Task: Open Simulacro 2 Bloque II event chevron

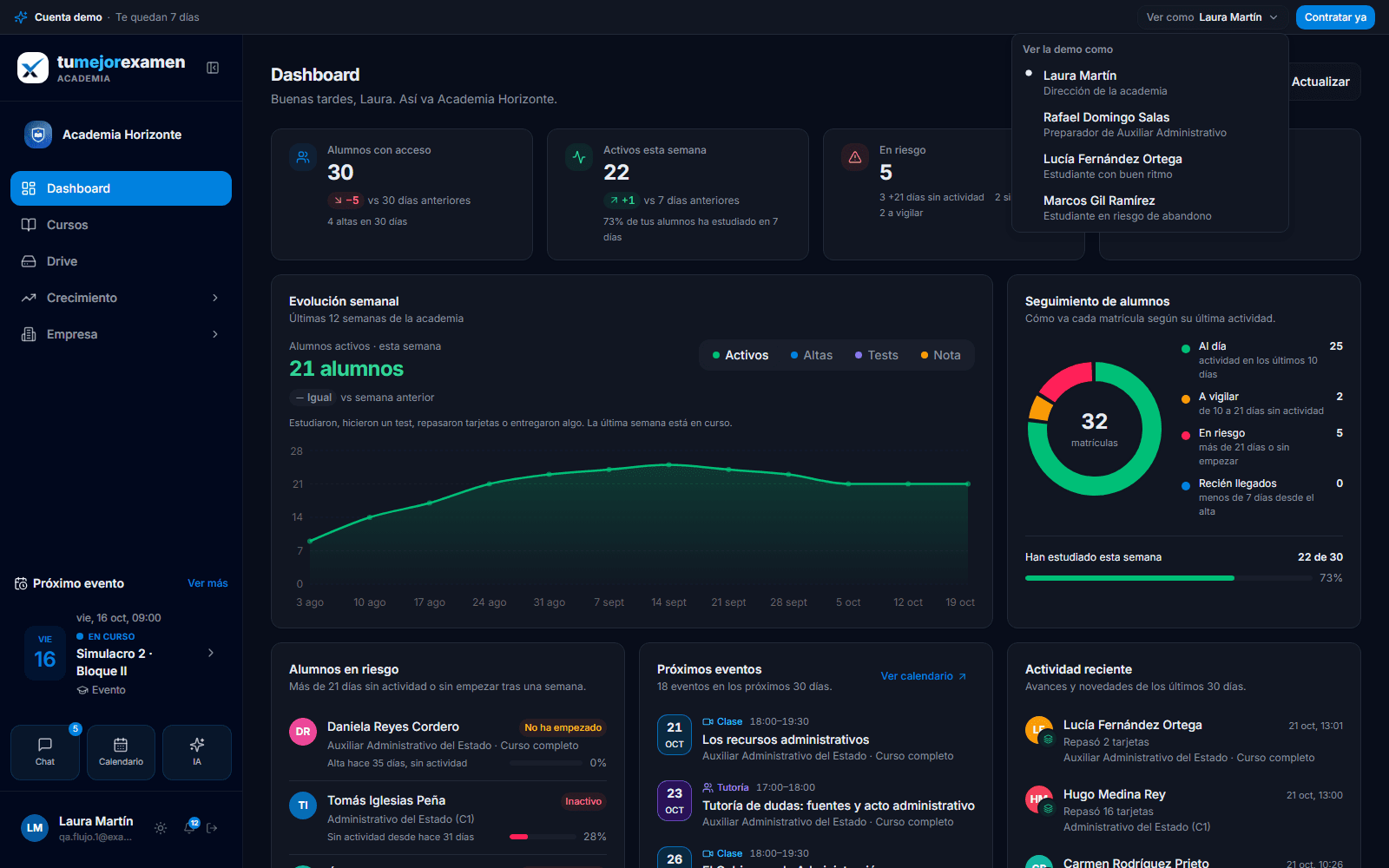Action: [x=211, y=653]
